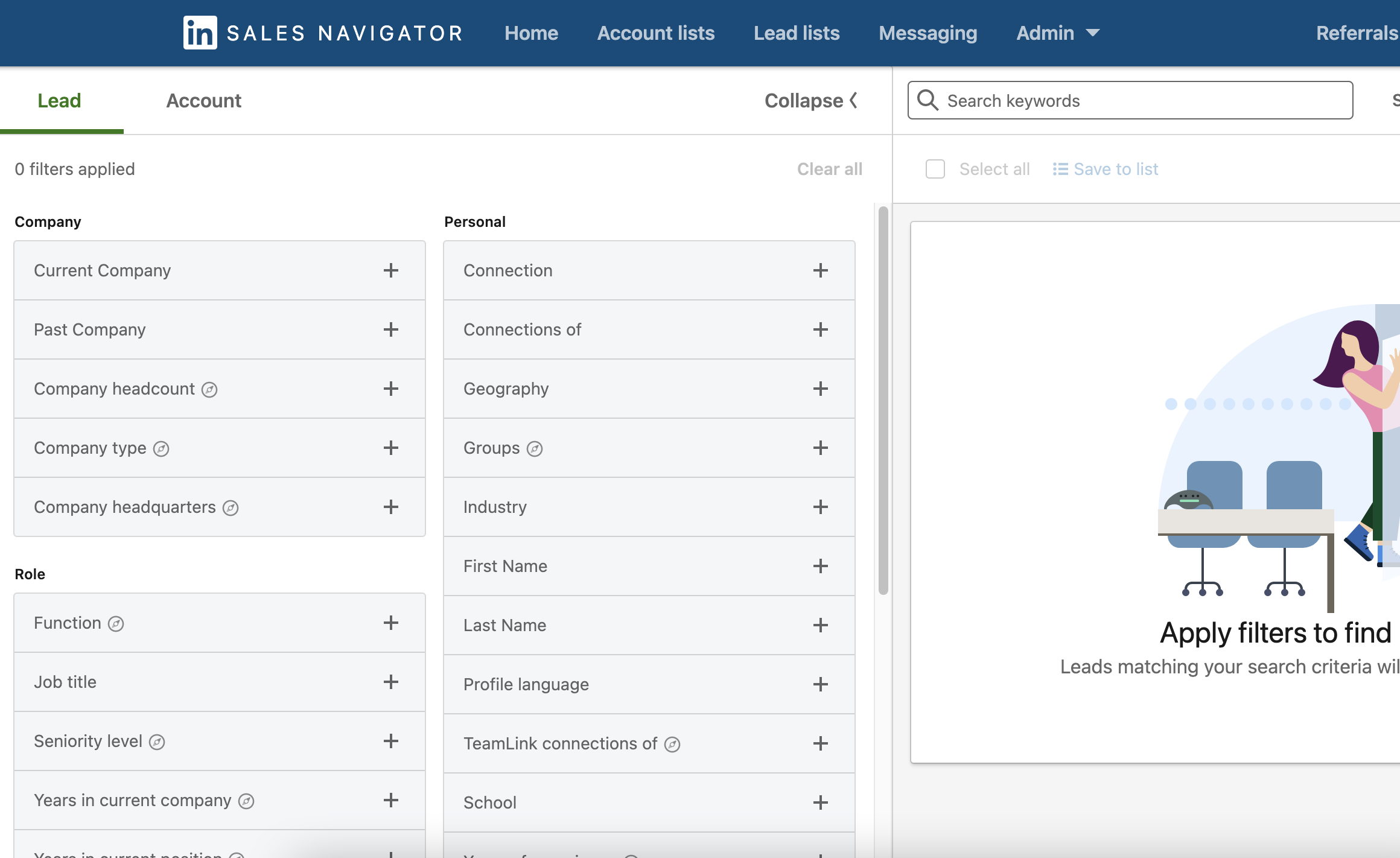Add the Industry filter
The image size is (1400, 858).
819,507
